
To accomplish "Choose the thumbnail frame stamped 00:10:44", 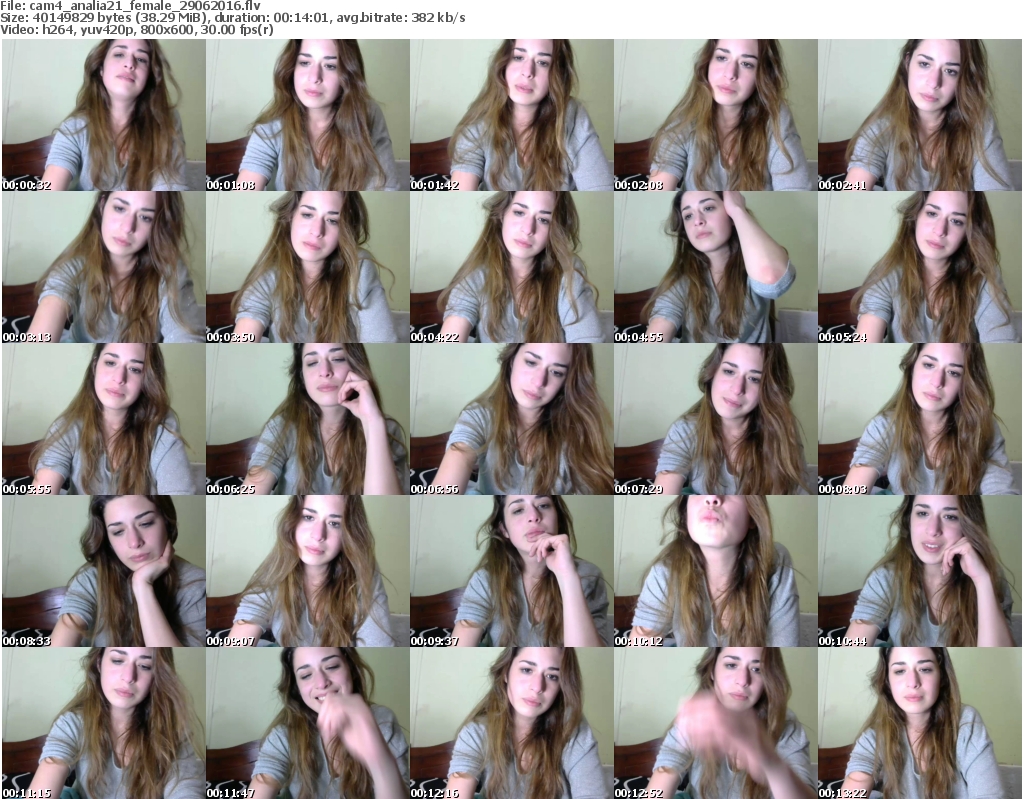I will pyautogui.click(x=920, y=571).
